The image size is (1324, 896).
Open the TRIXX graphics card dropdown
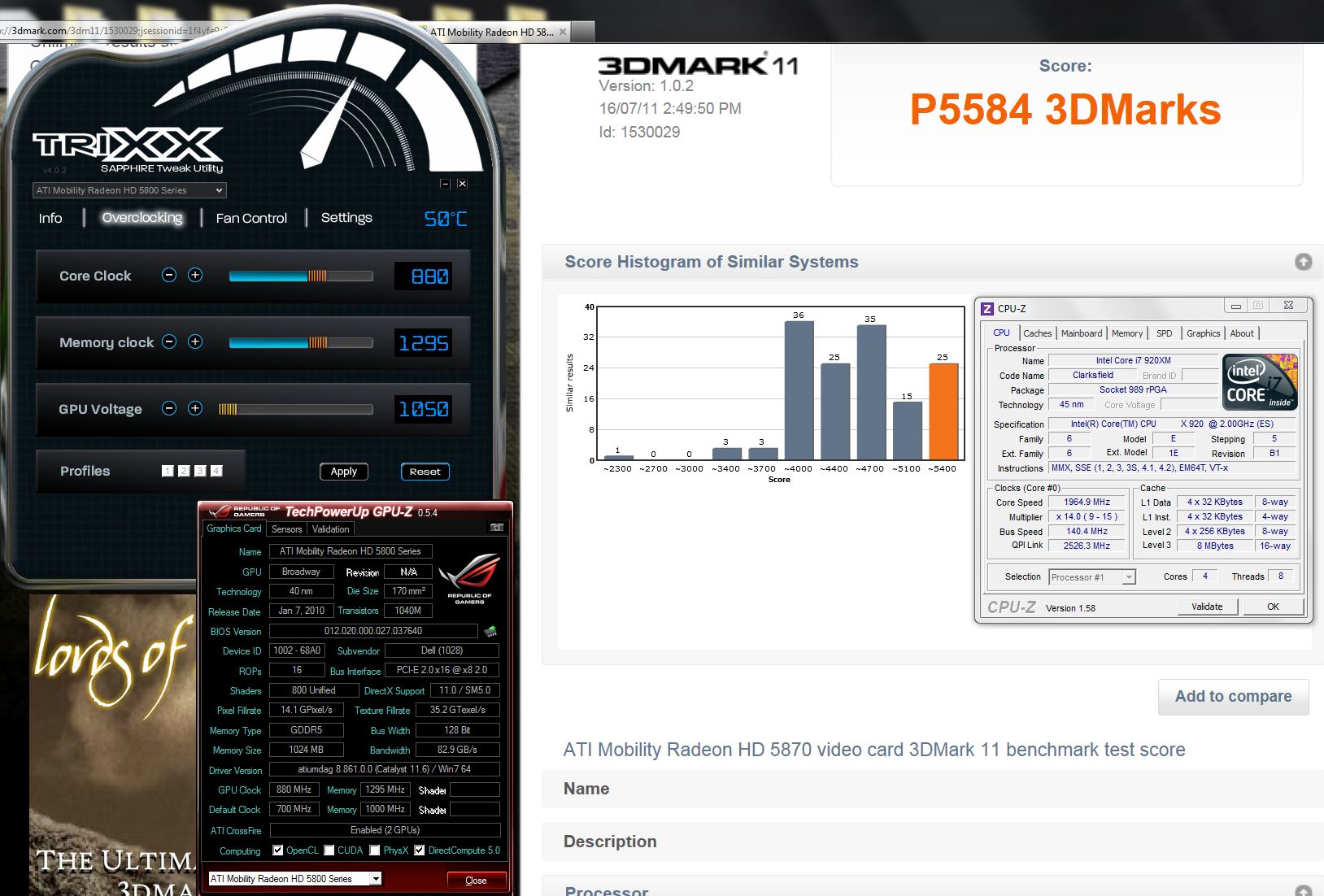click(129, 190)
